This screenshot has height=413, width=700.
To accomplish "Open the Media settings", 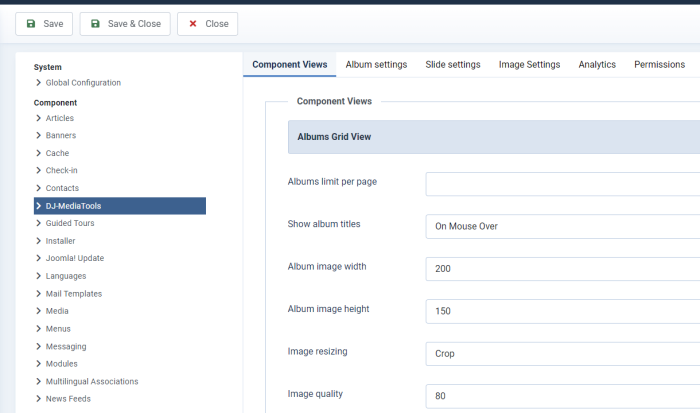I will (x=57, y=311).
